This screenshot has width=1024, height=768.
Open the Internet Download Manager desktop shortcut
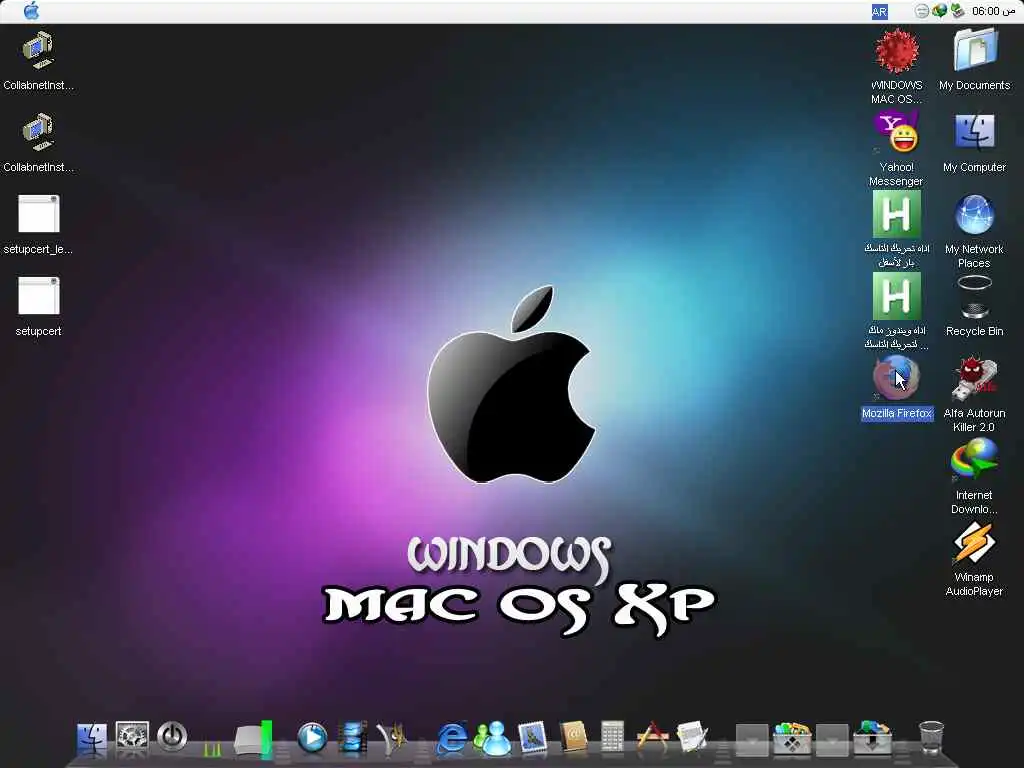click(974, 460)
